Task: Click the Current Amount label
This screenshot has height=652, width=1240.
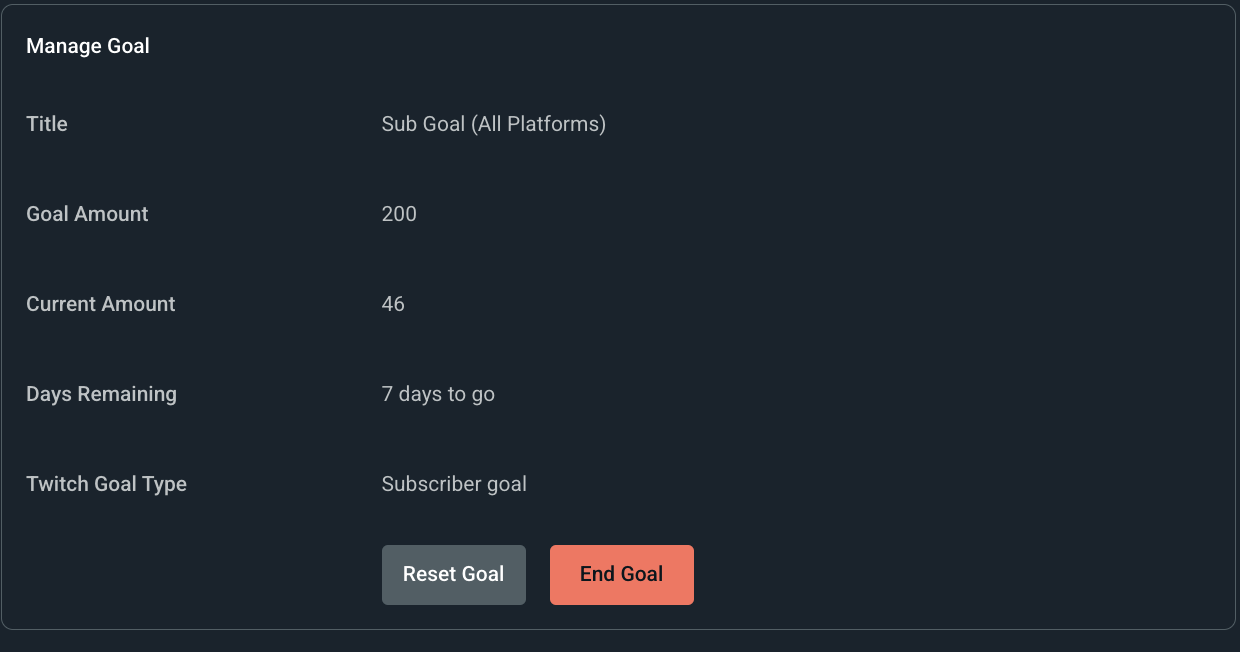Action: (100, 304)
